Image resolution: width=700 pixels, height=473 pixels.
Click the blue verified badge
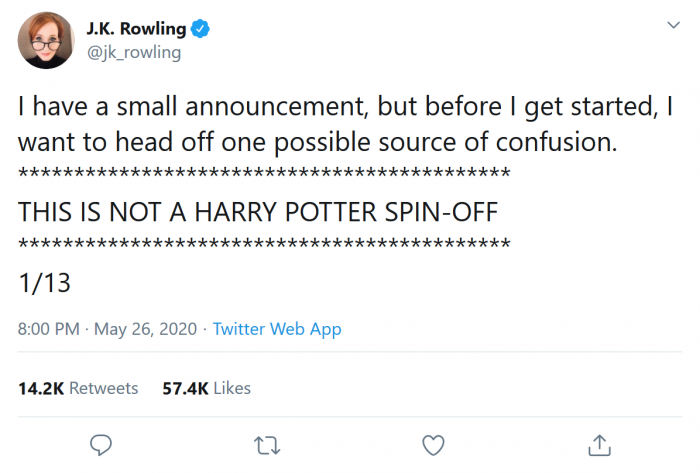[201, 30]
